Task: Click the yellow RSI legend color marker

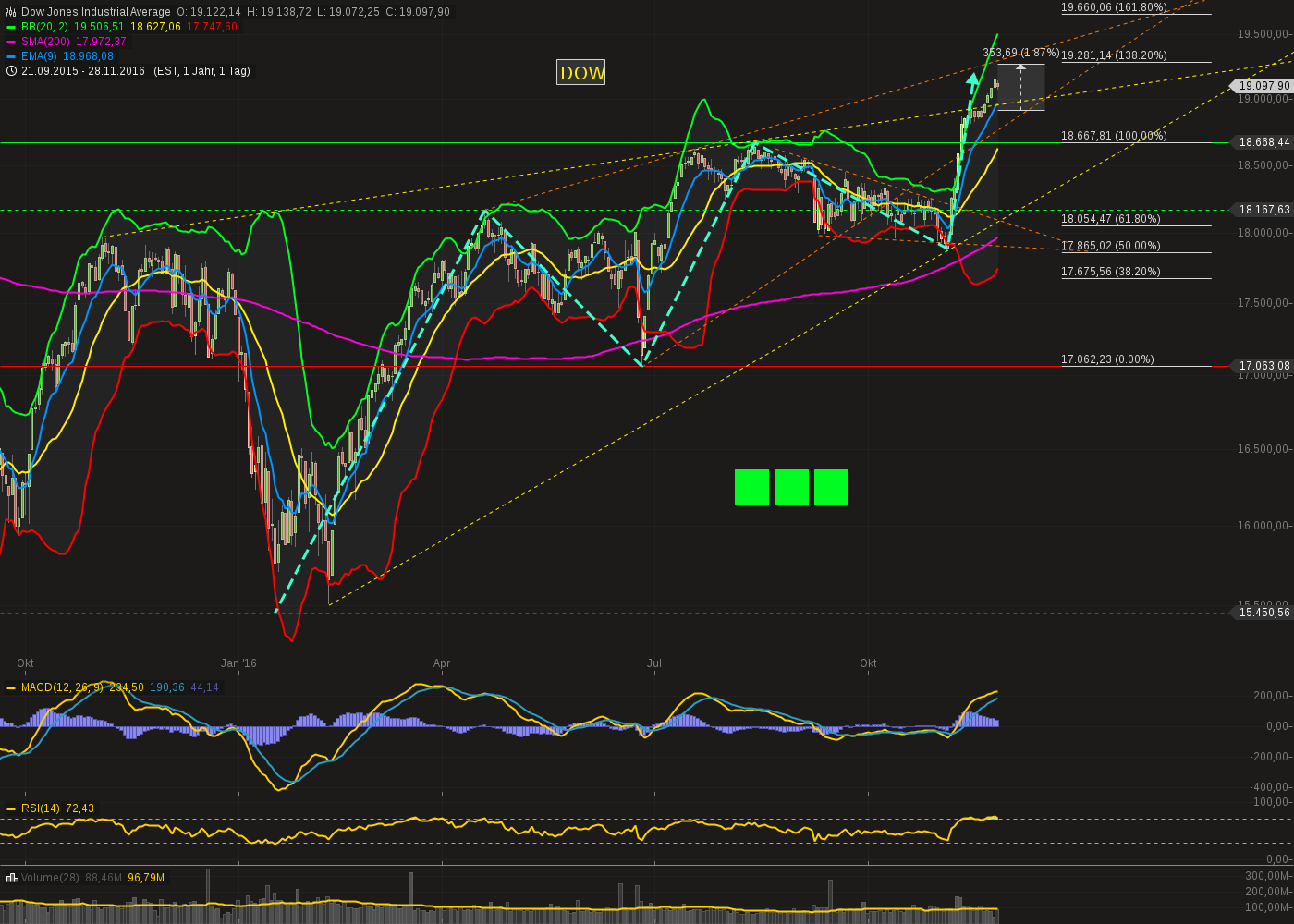Action: [x=11, y=808]
